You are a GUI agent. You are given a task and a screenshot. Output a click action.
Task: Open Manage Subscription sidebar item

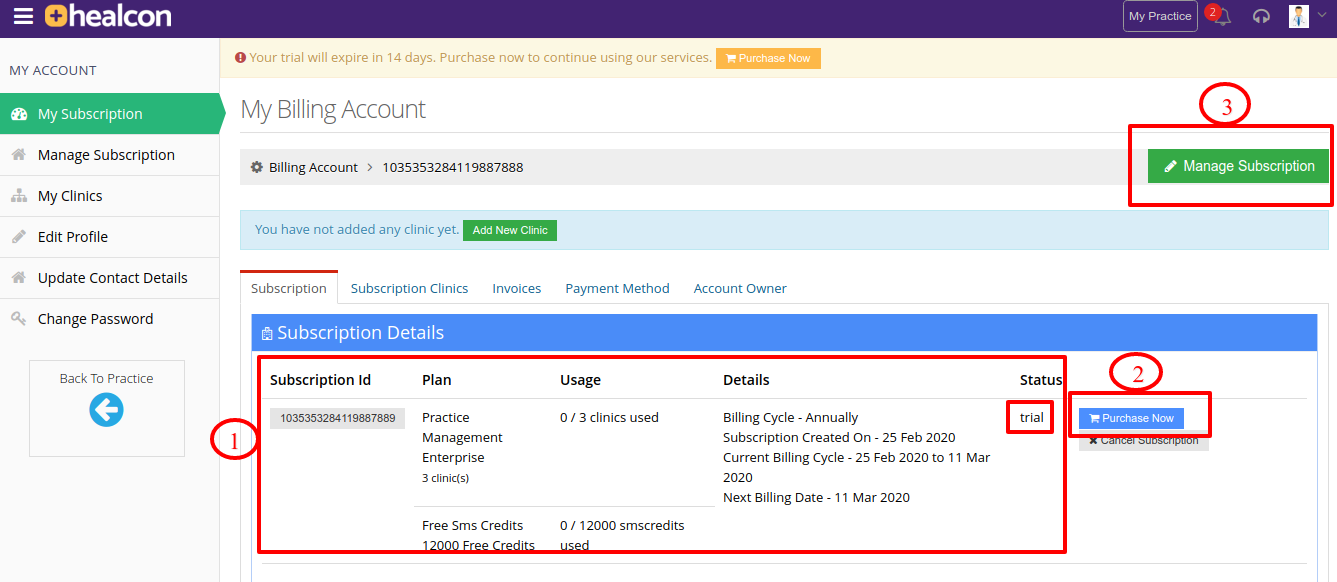(110, 155)
